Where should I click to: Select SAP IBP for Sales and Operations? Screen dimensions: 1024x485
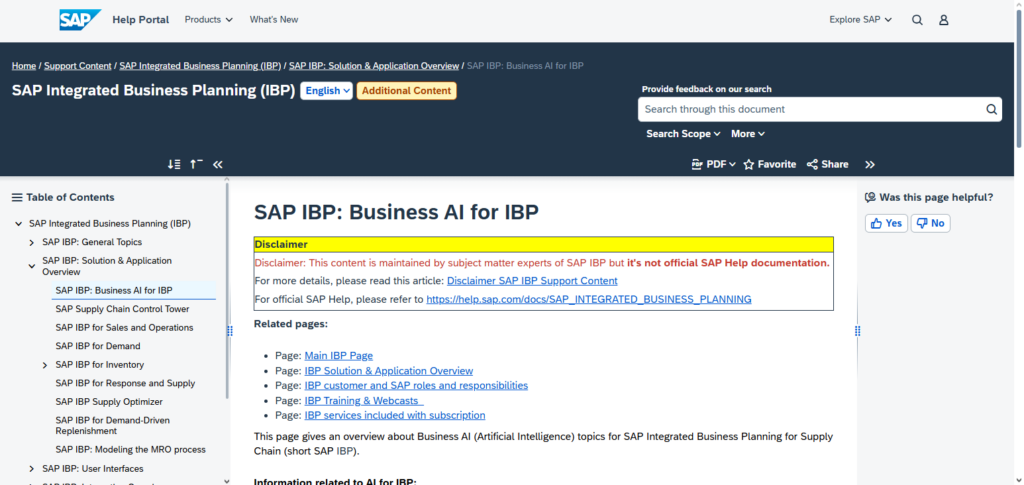pyautogui.click(x=124, y=328)
